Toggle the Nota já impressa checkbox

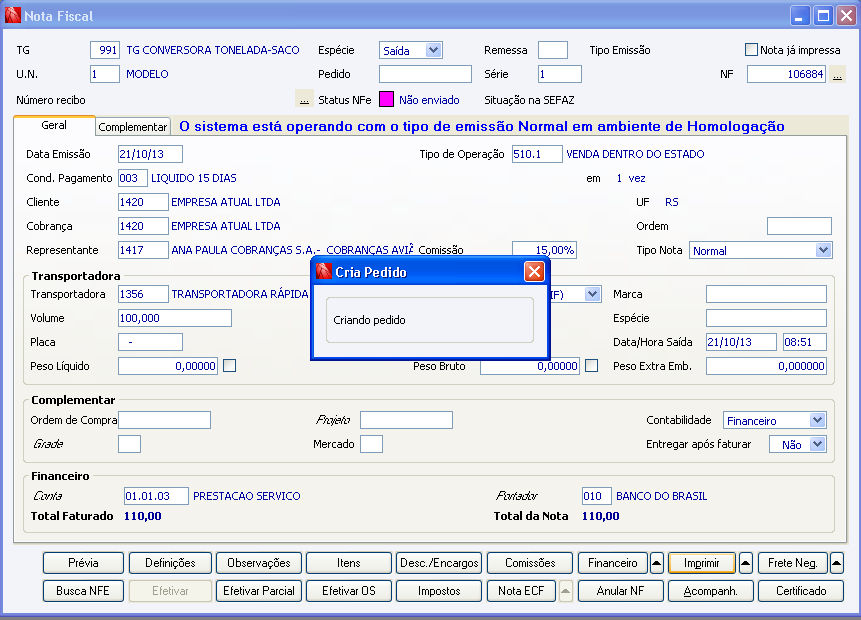coord(751,49)
